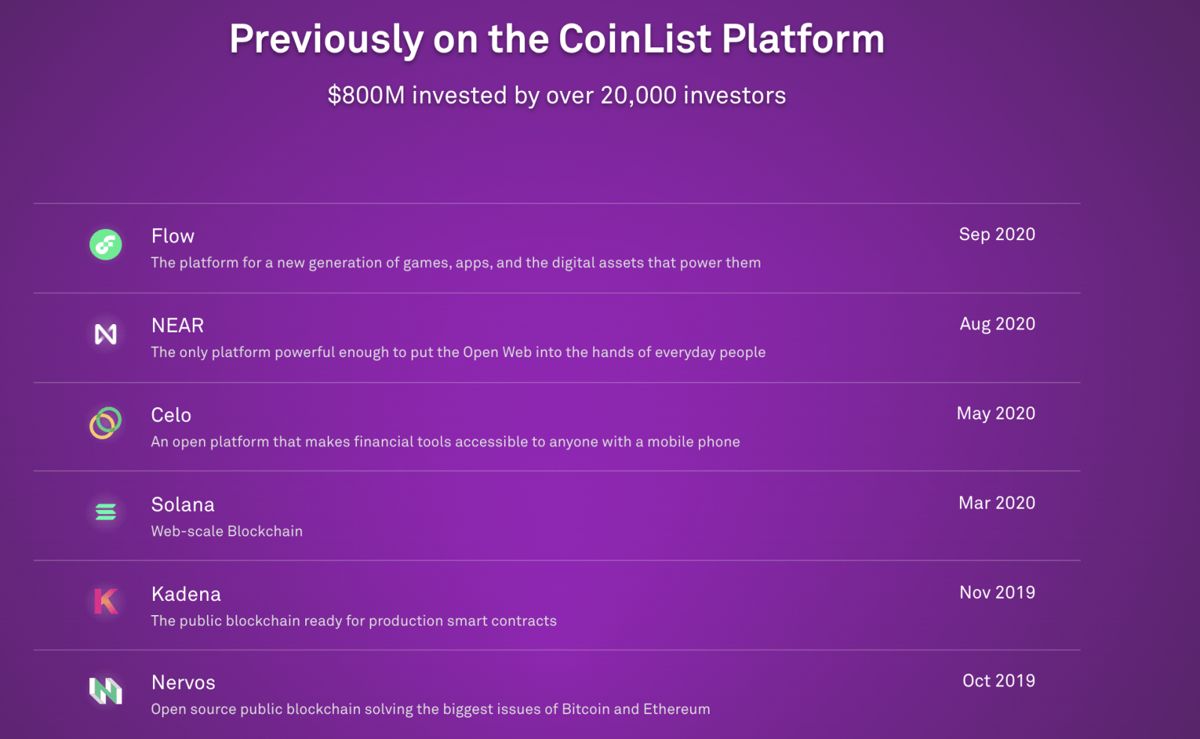Open the Nervos project title
The image size is (1200, 739).
[183, 682]
